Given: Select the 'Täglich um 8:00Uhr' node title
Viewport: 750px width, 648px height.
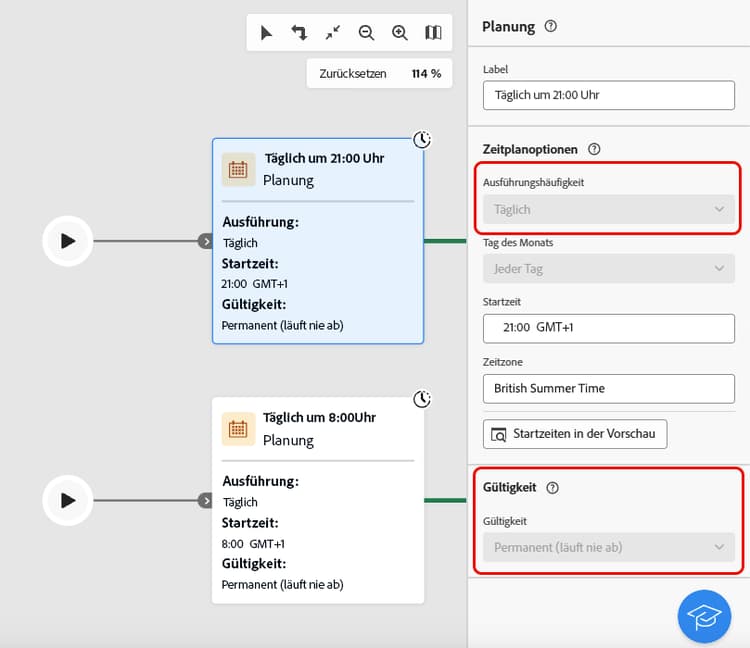Looking at the screenshot, I should [319, 417].
